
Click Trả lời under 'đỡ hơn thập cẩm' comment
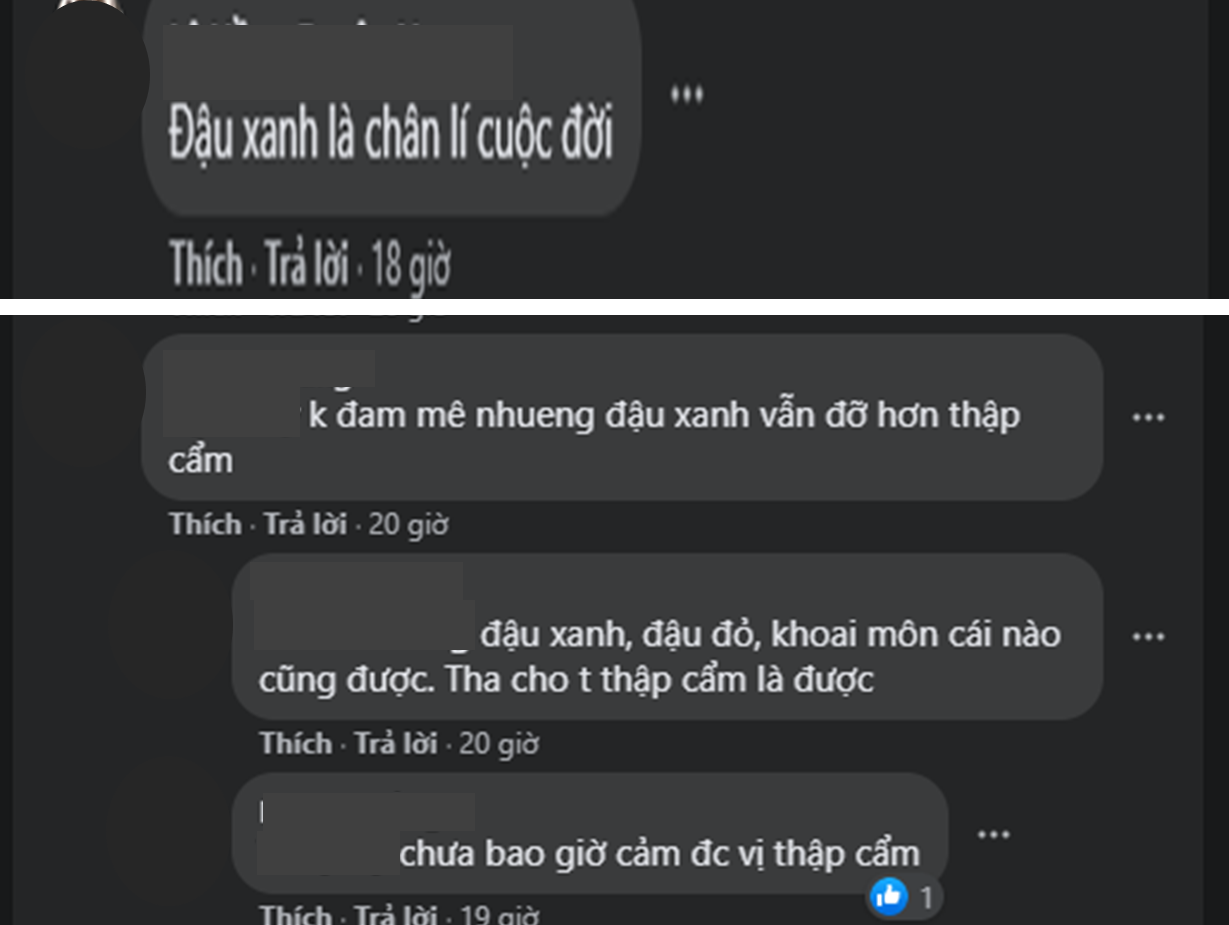(x=305, y=524)
